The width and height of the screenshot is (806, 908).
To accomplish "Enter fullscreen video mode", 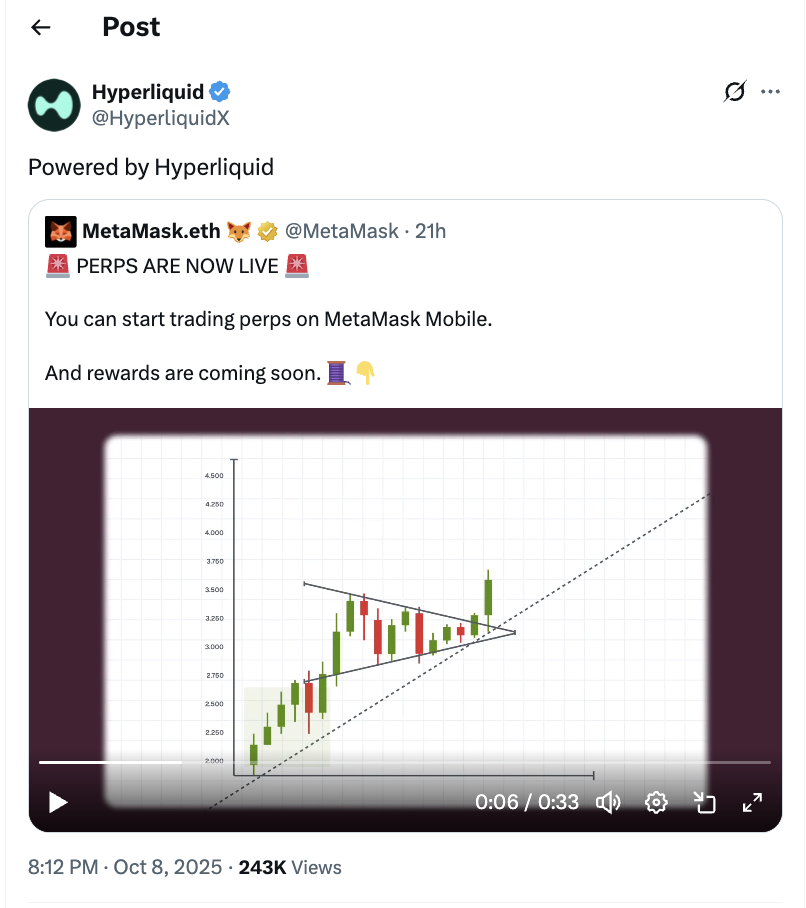I will [x=752, y=802].
